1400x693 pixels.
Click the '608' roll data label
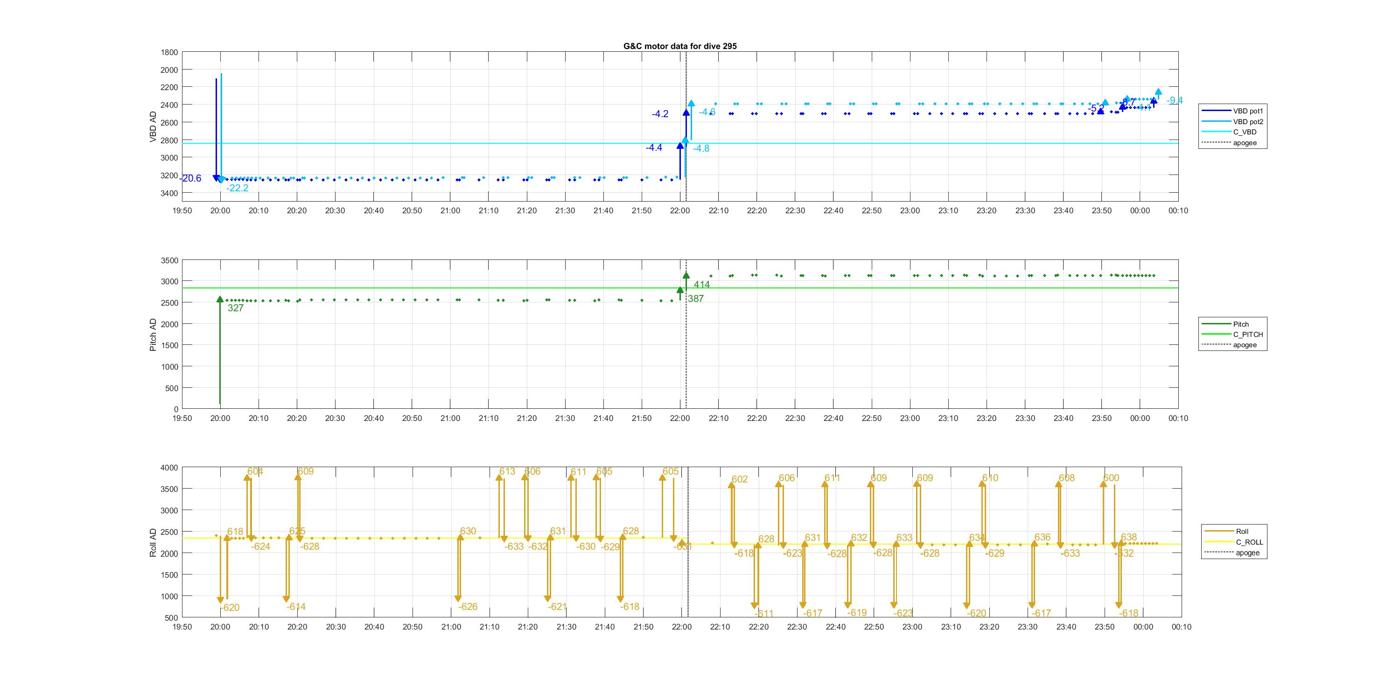click(1067, 478)
